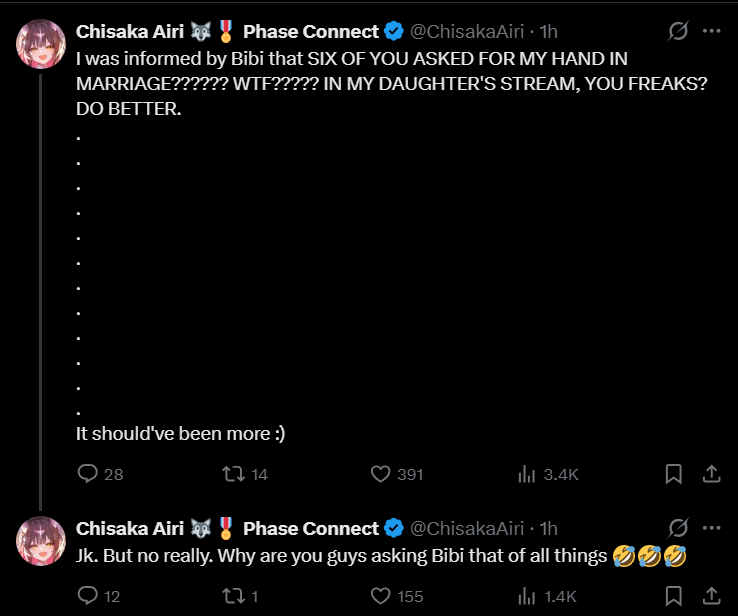Bookmark the second 'Jk' tweet
Screen dimensions: 738x616
pyautogui.click(x=674, y=596)
